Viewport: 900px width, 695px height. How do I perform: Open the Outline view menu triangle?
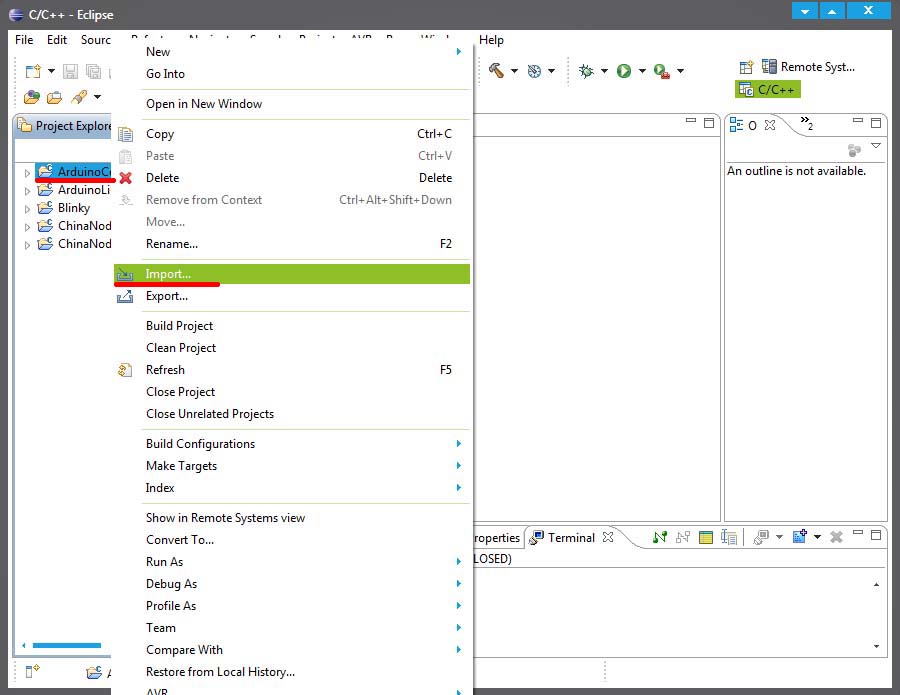click(876, 146)
